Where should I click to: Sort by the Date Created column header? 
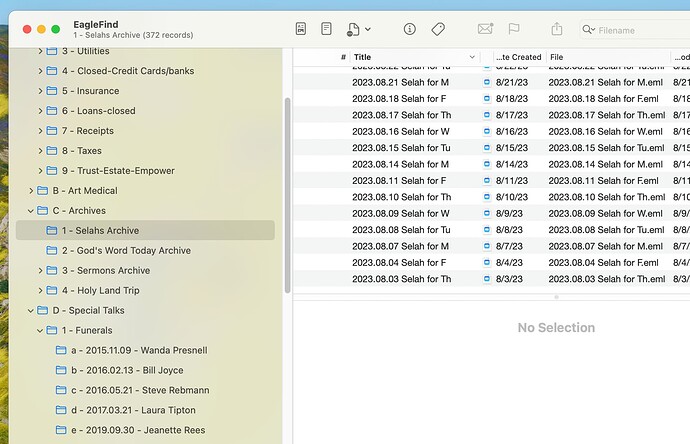519,57
